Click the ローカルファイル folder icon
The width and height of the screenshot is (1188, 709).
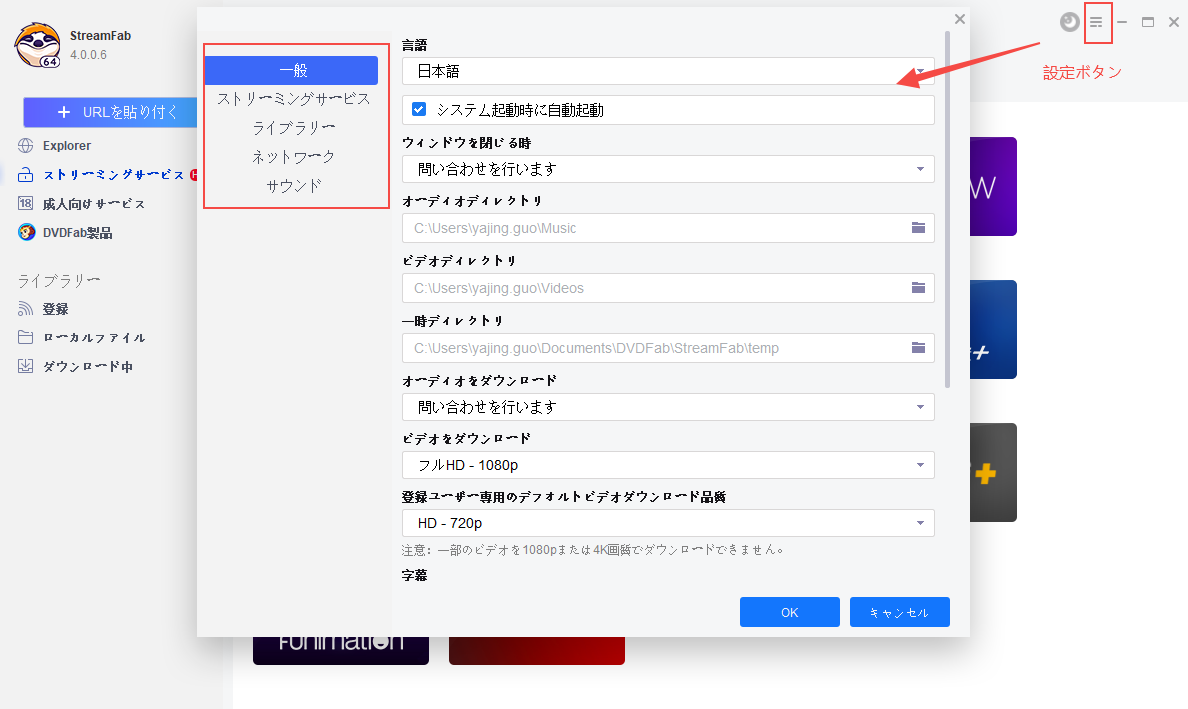coord(26,337)
